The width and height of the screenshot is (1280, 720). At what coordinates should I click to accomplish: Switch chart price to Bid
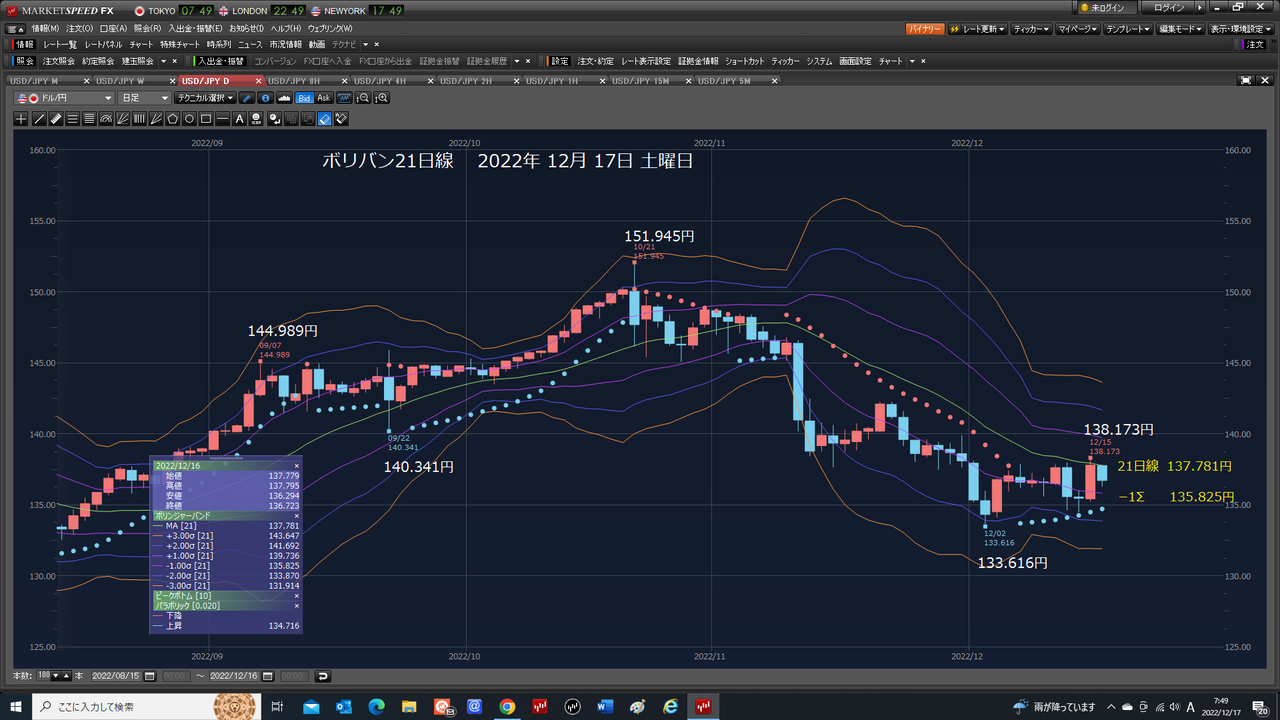tap(305, 98)
